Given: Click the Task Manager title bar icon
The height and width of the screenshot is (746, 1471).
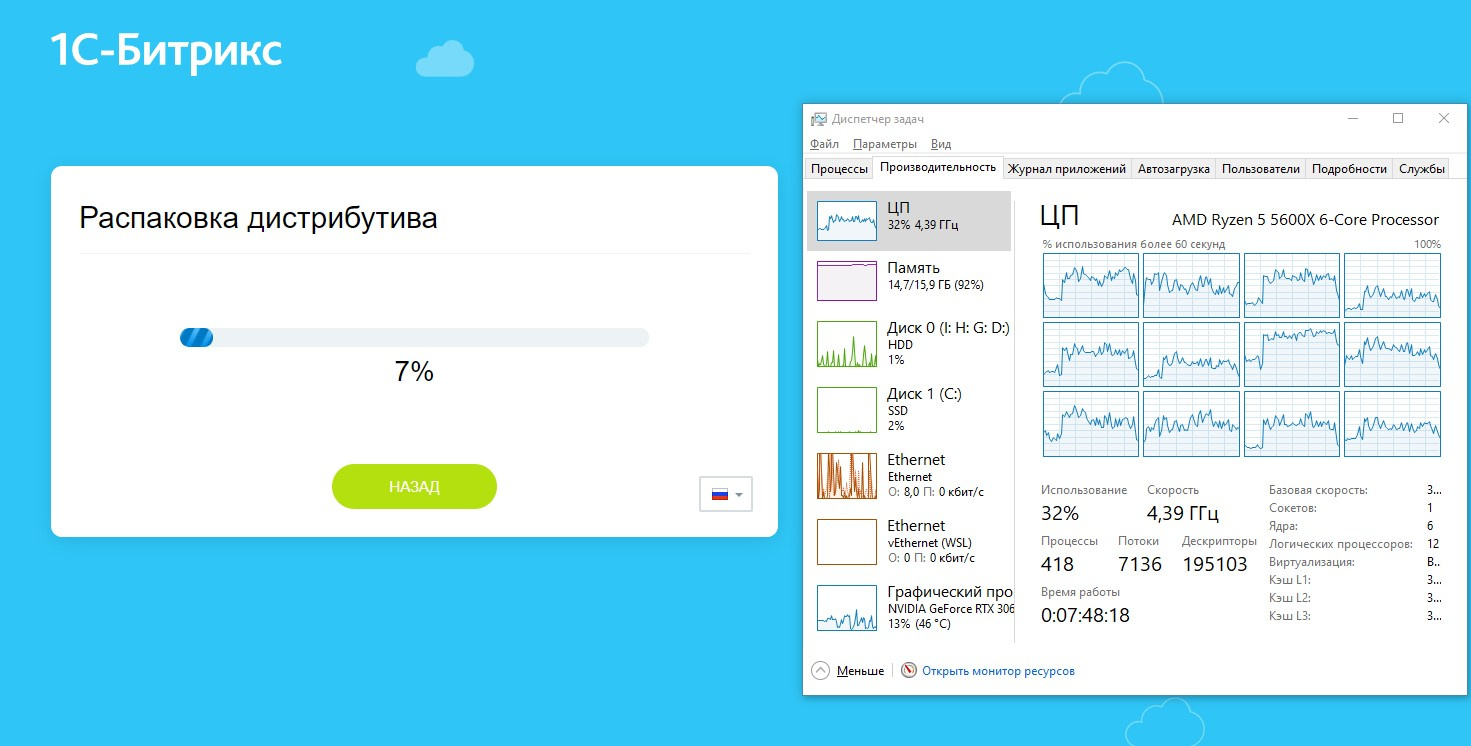Looking at the screenshot, I should [819, 119].
